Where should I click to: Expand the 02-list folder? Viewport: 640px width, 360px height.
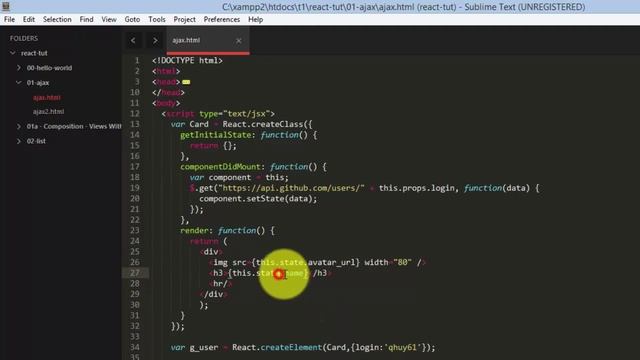[x=19, y=141]
